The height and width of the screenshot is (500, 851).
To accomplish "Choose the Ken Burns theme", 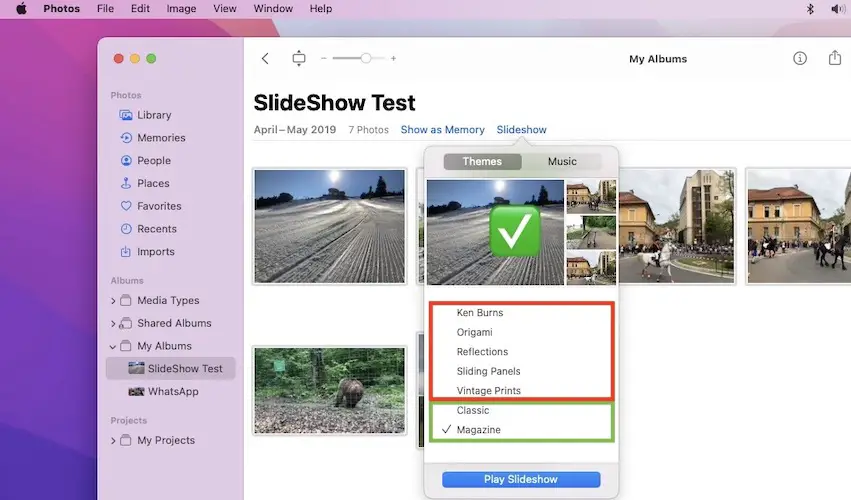I will pyautogui.click(x=480, y=313).
